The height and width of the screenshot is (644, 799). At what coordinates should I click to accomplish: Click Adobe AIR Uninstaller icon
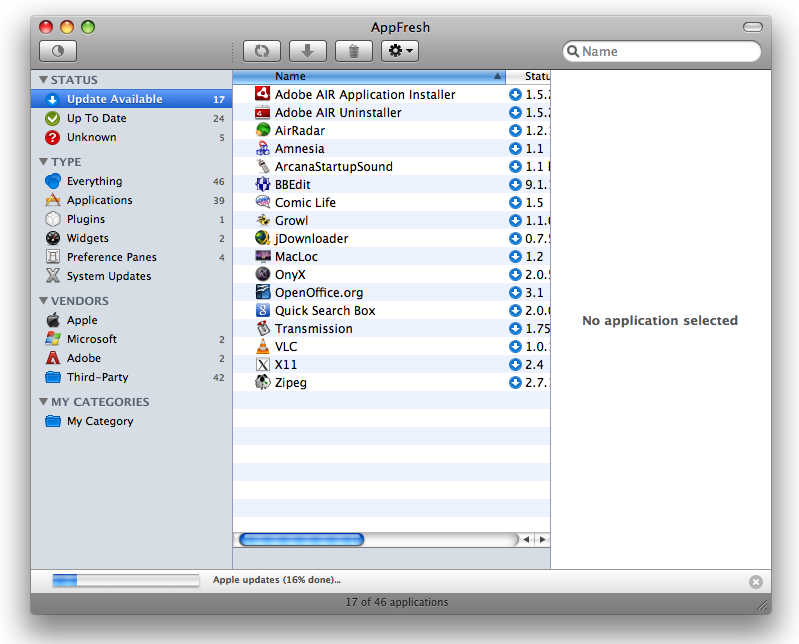[x=262, y=113]
